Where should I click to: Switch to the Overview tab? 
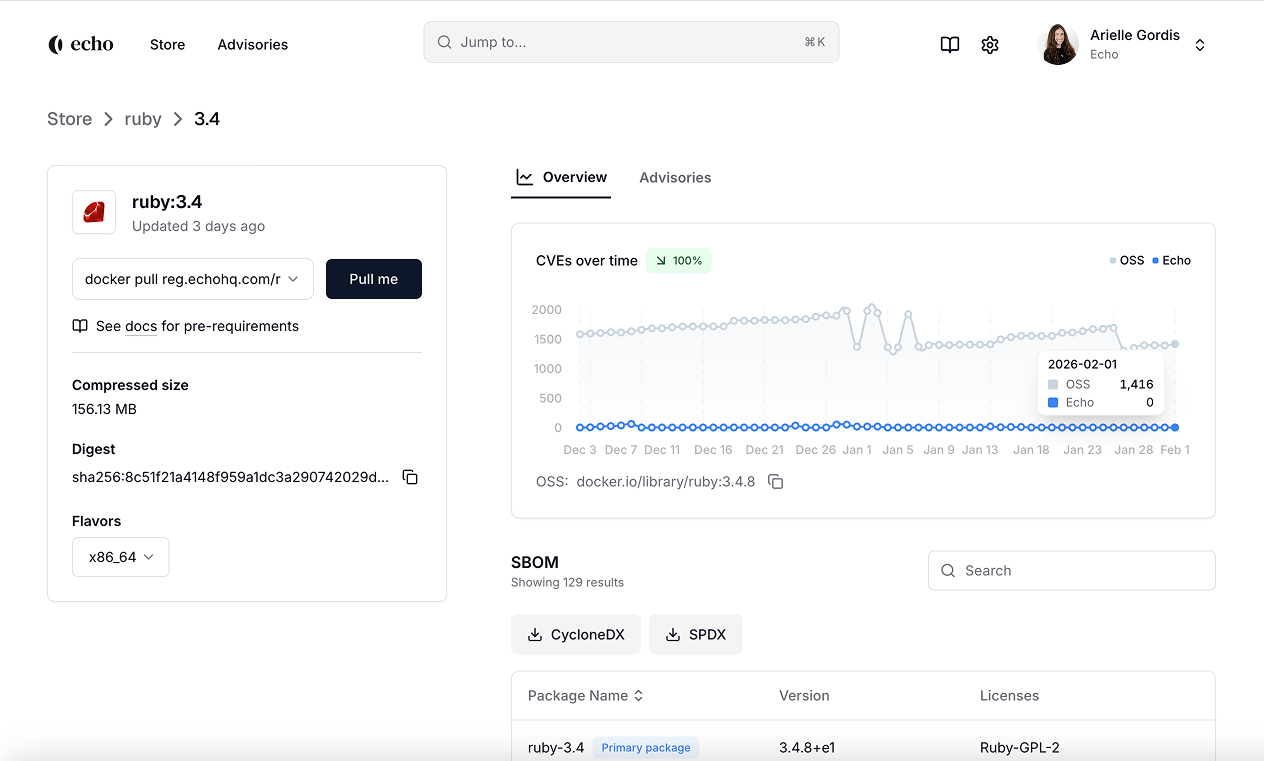(x=561, y=178)
